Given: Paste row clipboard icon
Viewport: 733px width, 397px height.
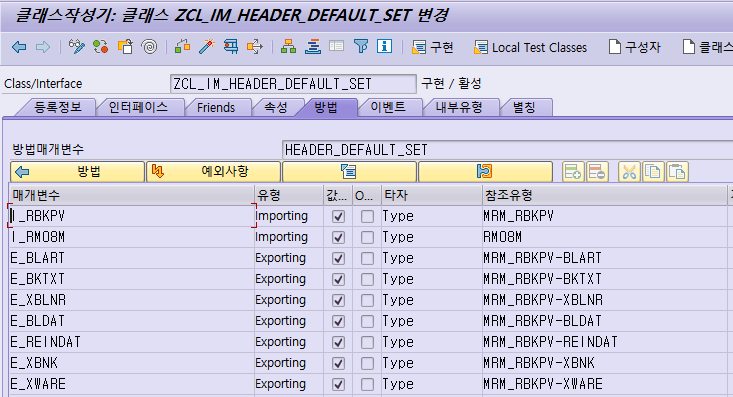Looking at the screenshot, I should [677, 172].
